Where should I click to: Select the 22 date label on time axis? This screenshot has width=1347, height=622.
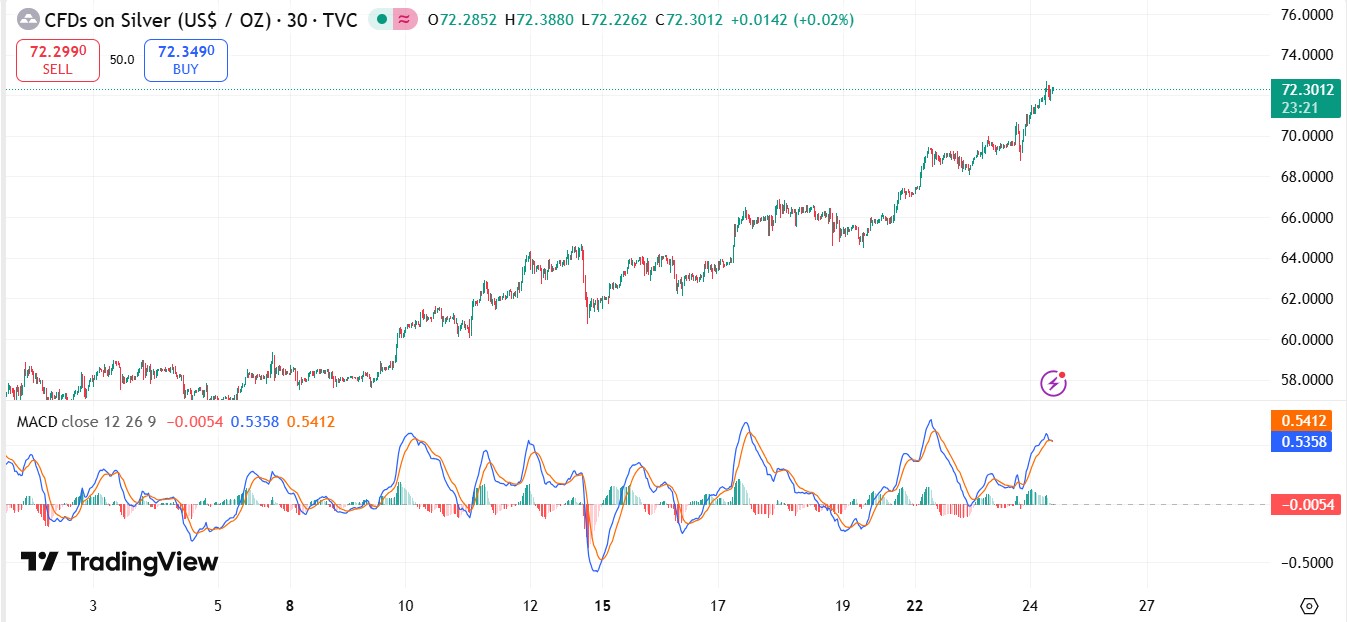914,607
